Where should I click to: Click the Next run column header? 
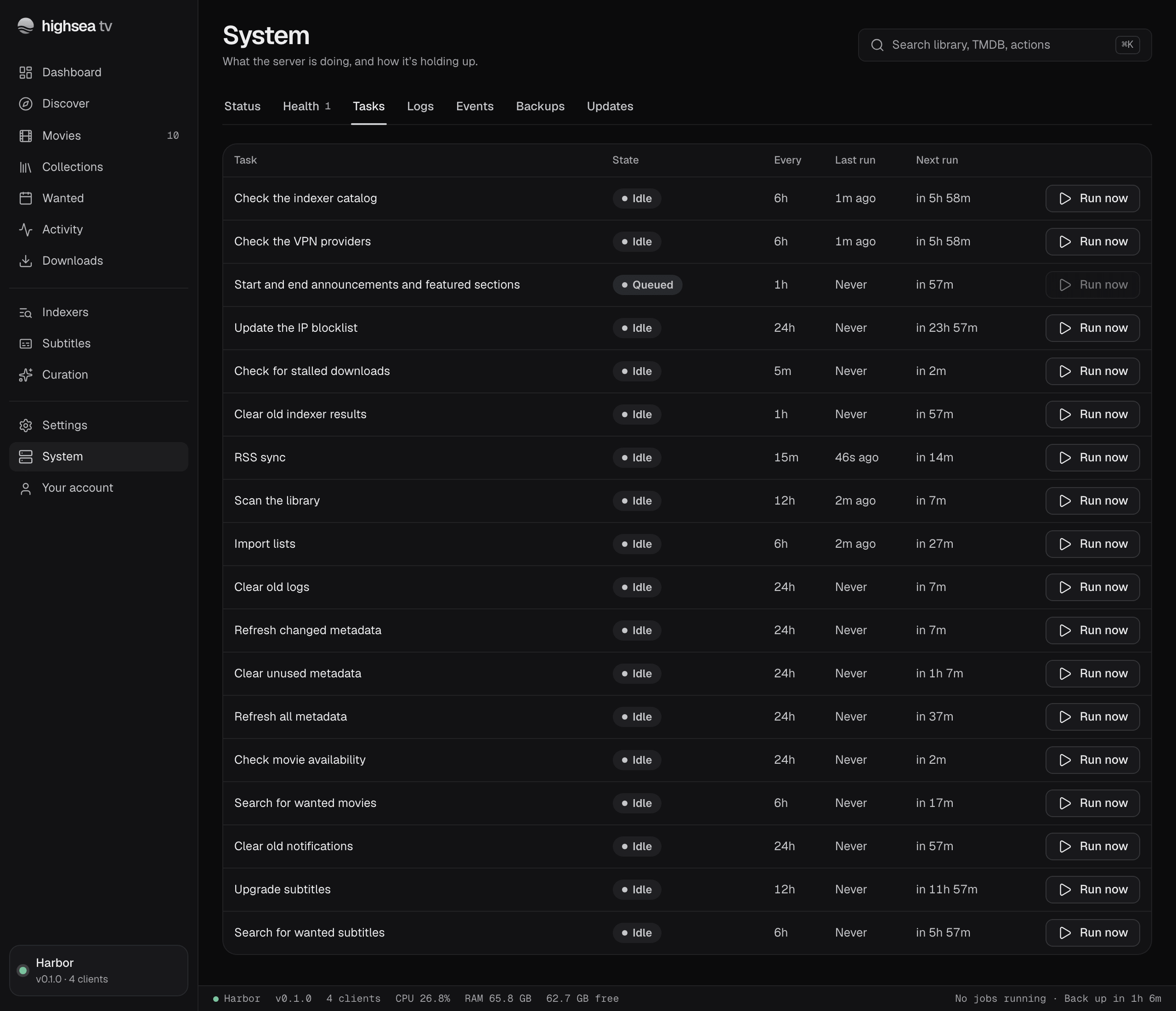(937, 160)
